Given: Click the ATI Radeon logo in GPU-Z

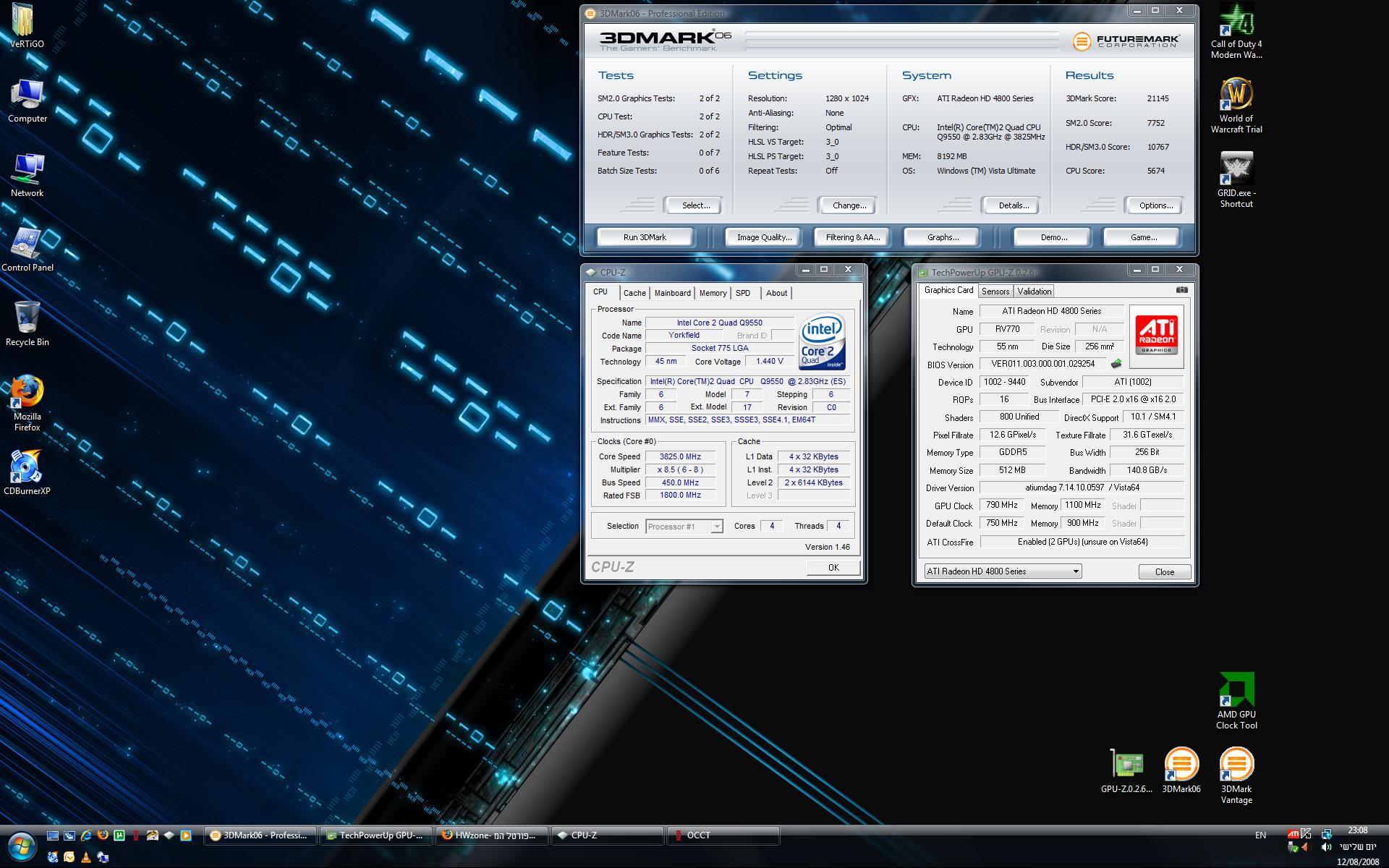Looking at the screenshot, I should 1156,335.
